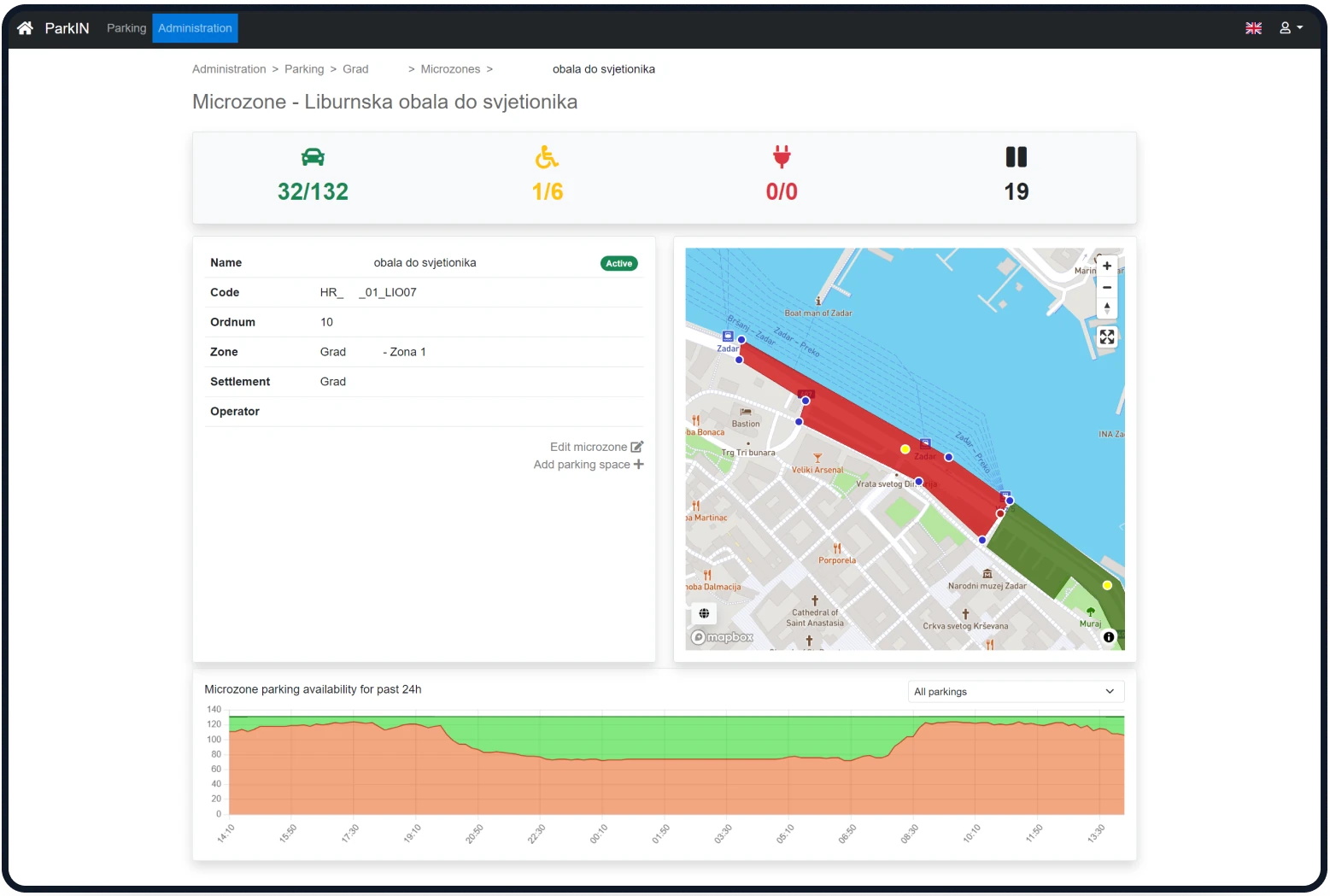Click the Edit microzone pencil icon

tap(637, 447)
